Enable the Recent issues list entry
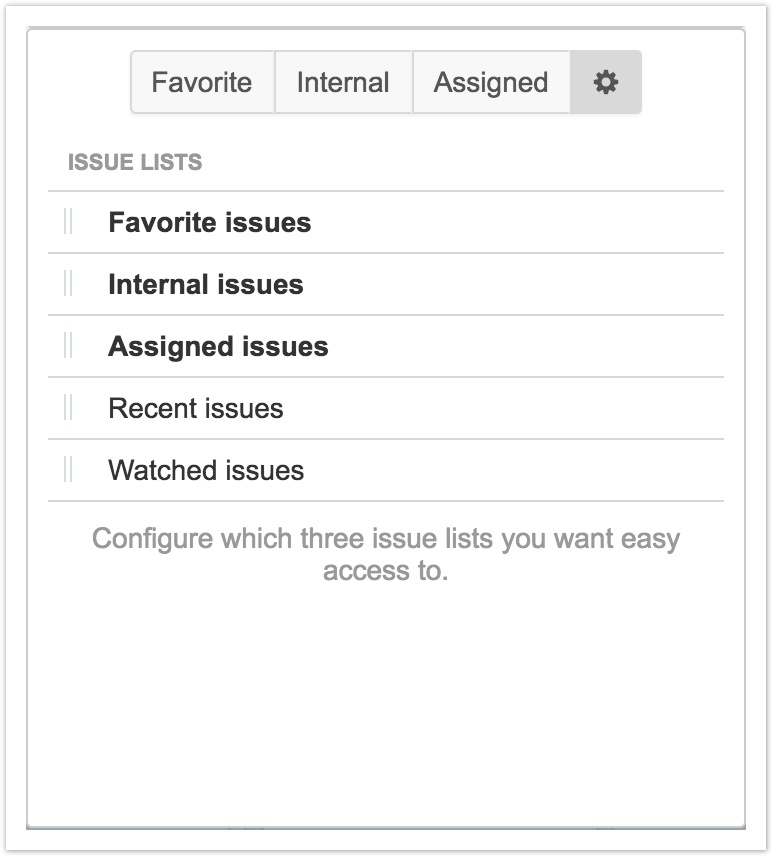The width and height of the screenshot is (772, 856). click(x=196, y=408)
